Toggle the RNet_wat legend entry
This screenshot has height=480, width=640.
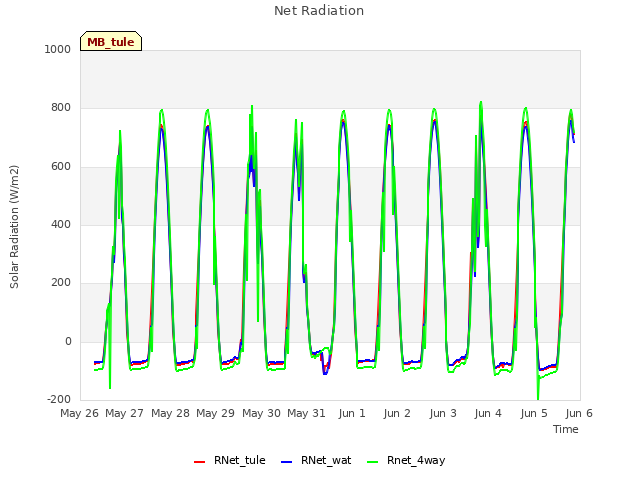point(316,460)
